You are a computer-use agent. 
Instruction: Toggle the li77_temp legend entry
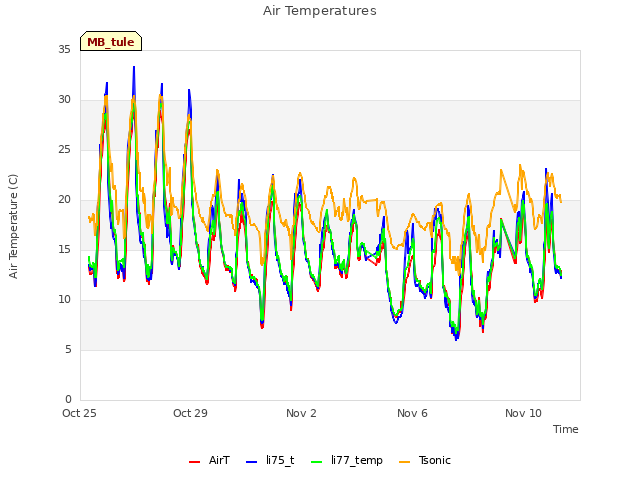pos(347,460)
